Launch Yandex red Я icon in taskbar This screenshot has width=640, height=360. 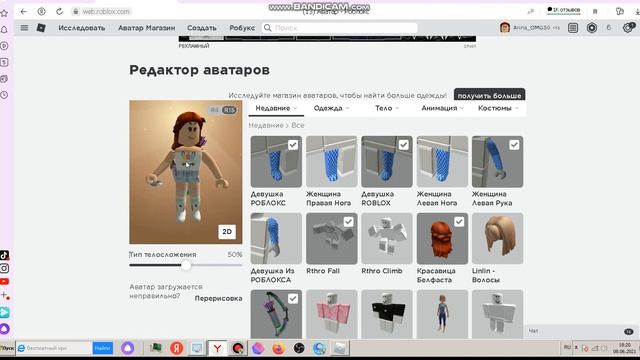tap(176, 348)
